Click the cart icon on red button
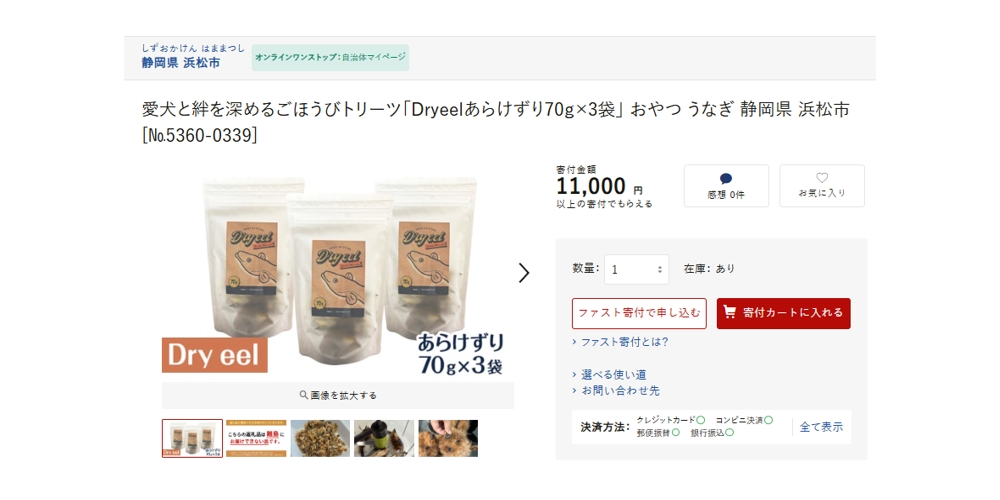 730,312
